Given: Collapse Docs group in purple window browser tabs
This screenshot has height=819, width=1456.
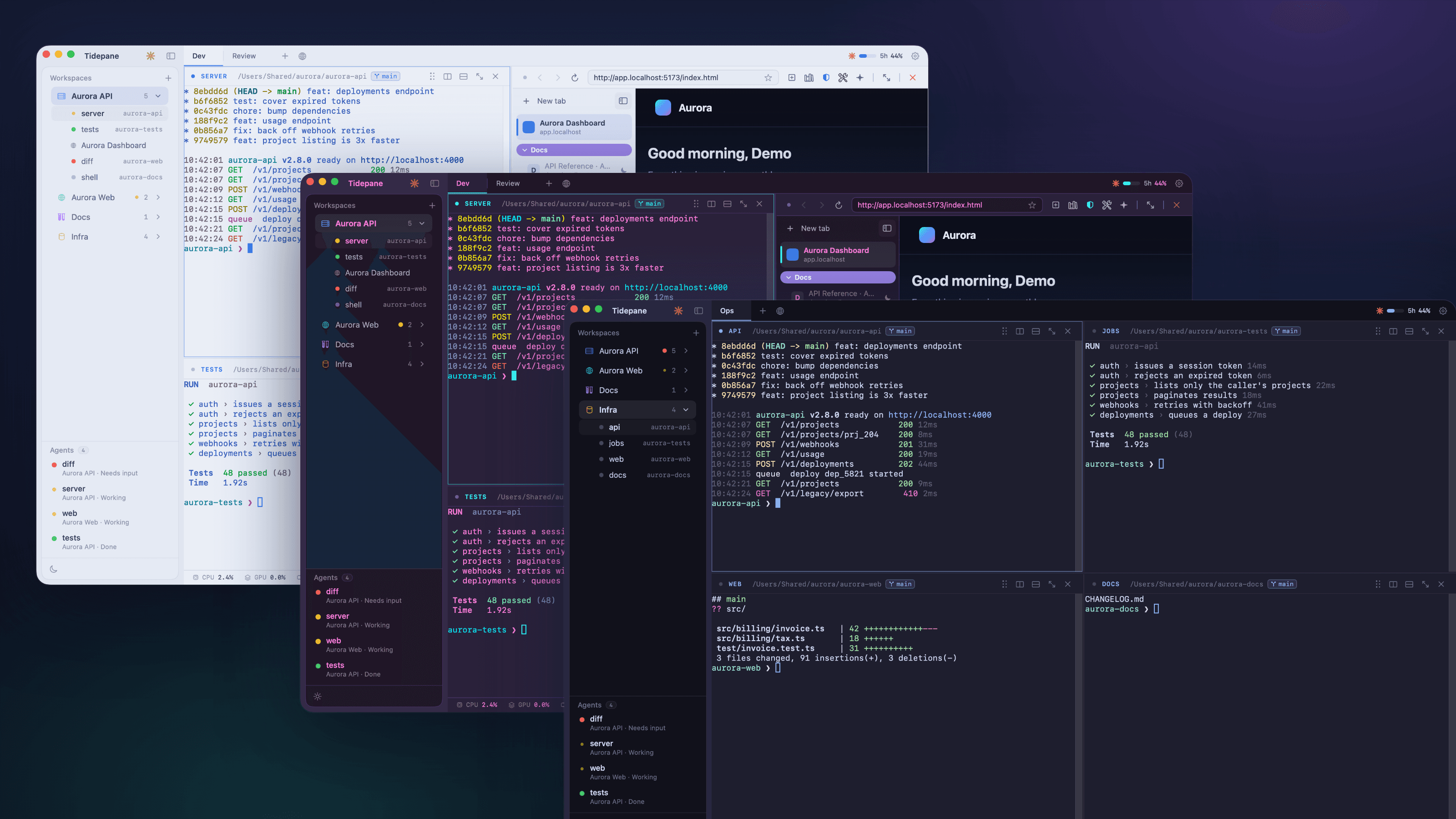Looking at the screenshot, I should [x=838, y=278].
